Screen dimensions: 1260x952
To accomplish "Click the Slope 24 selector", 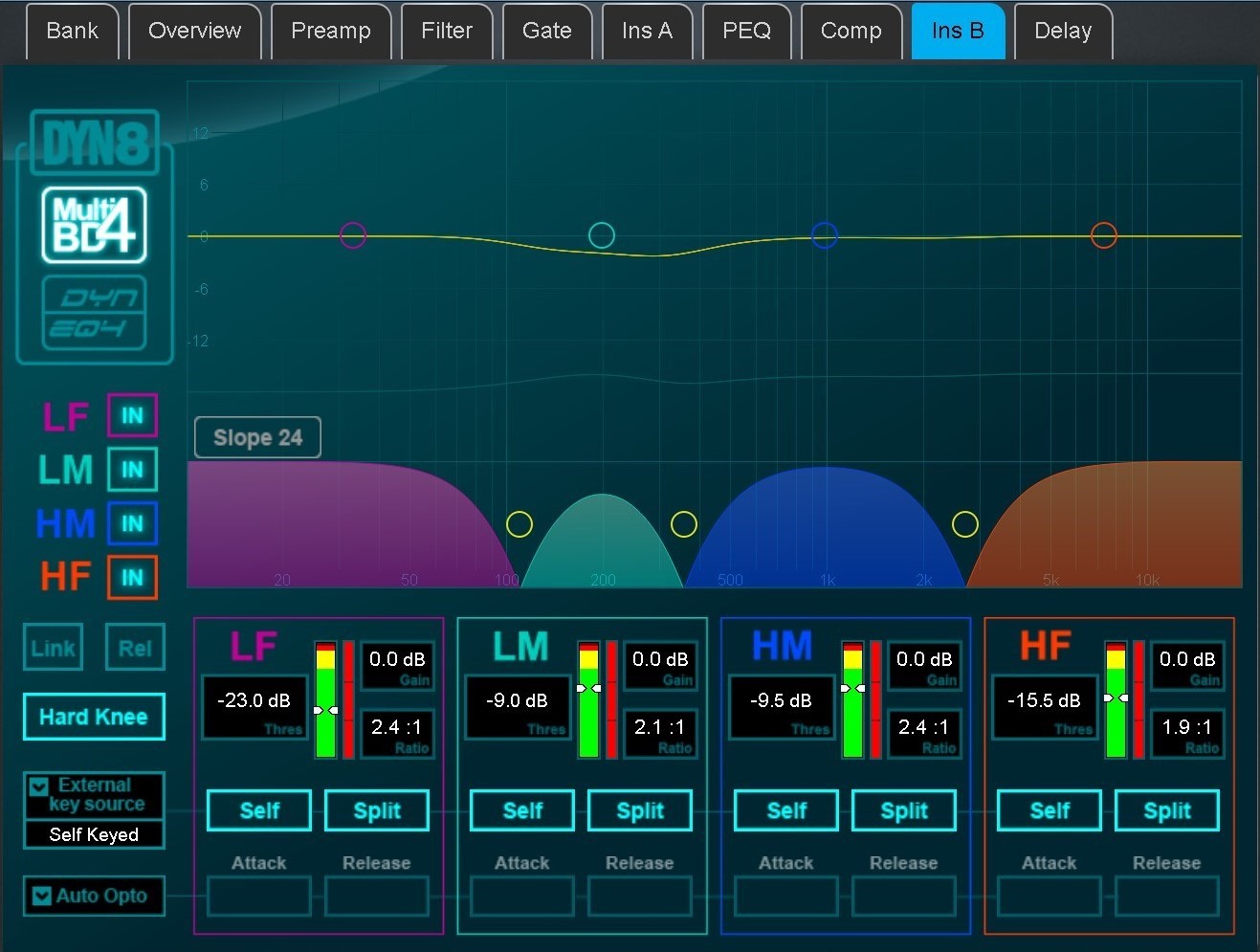I will click(x=257, y=437).
